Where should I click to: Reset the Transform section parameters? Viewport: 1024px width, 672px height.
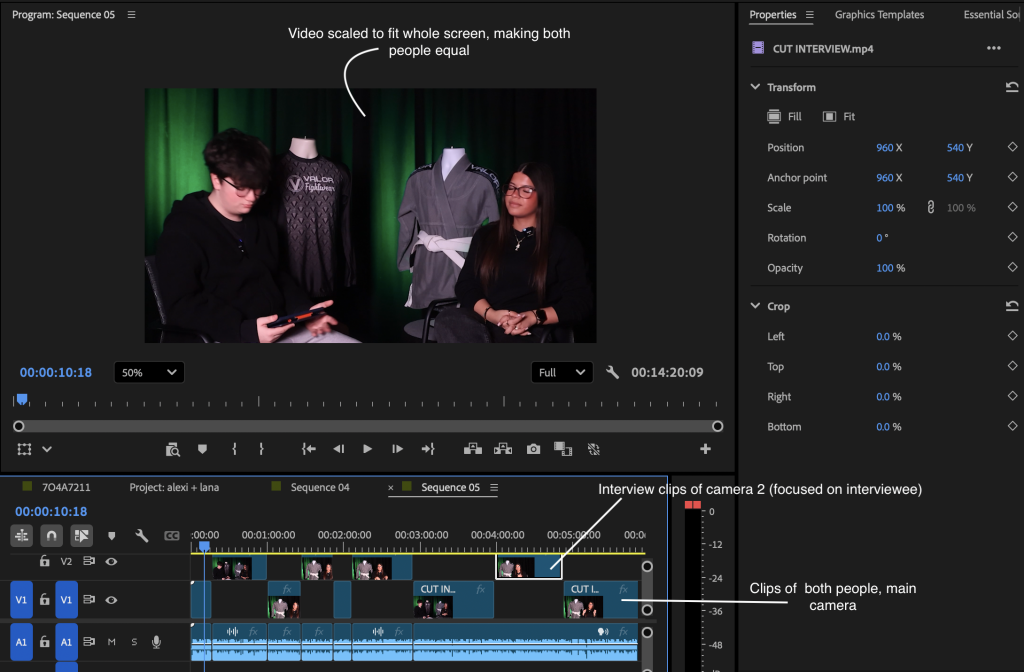pyautogui.click(x=1012, y=88)
